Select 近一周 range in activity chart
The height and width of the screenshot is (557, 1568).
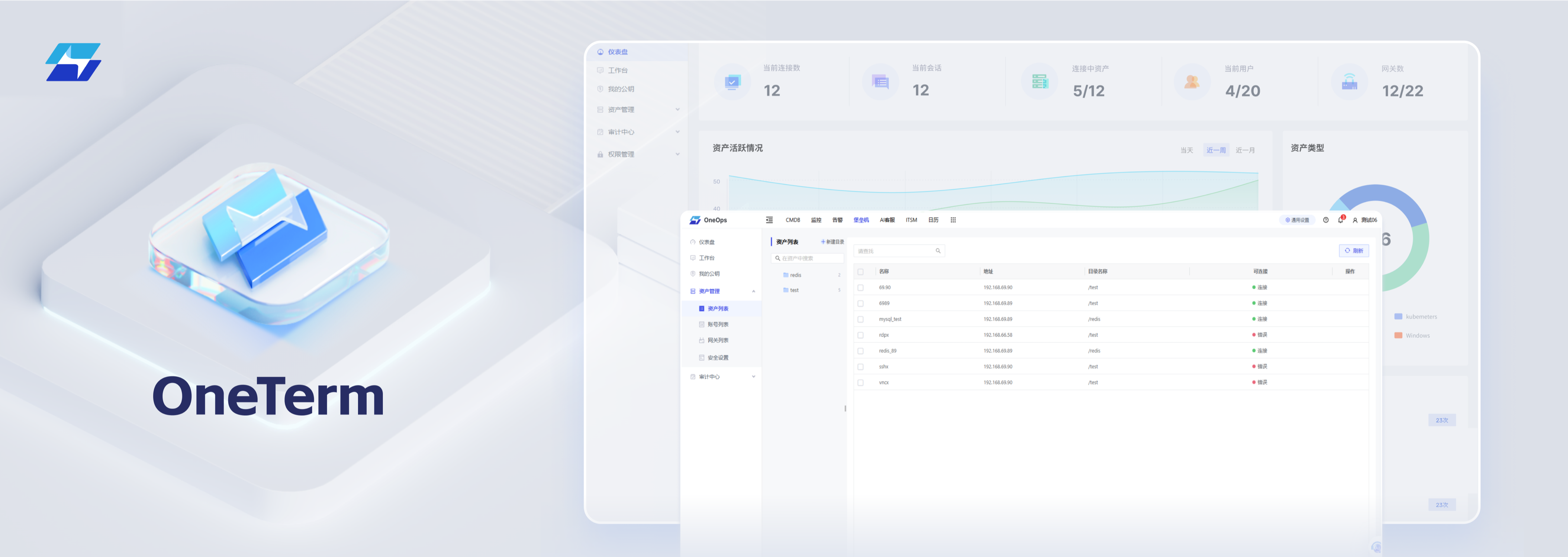click(1216, 150)
